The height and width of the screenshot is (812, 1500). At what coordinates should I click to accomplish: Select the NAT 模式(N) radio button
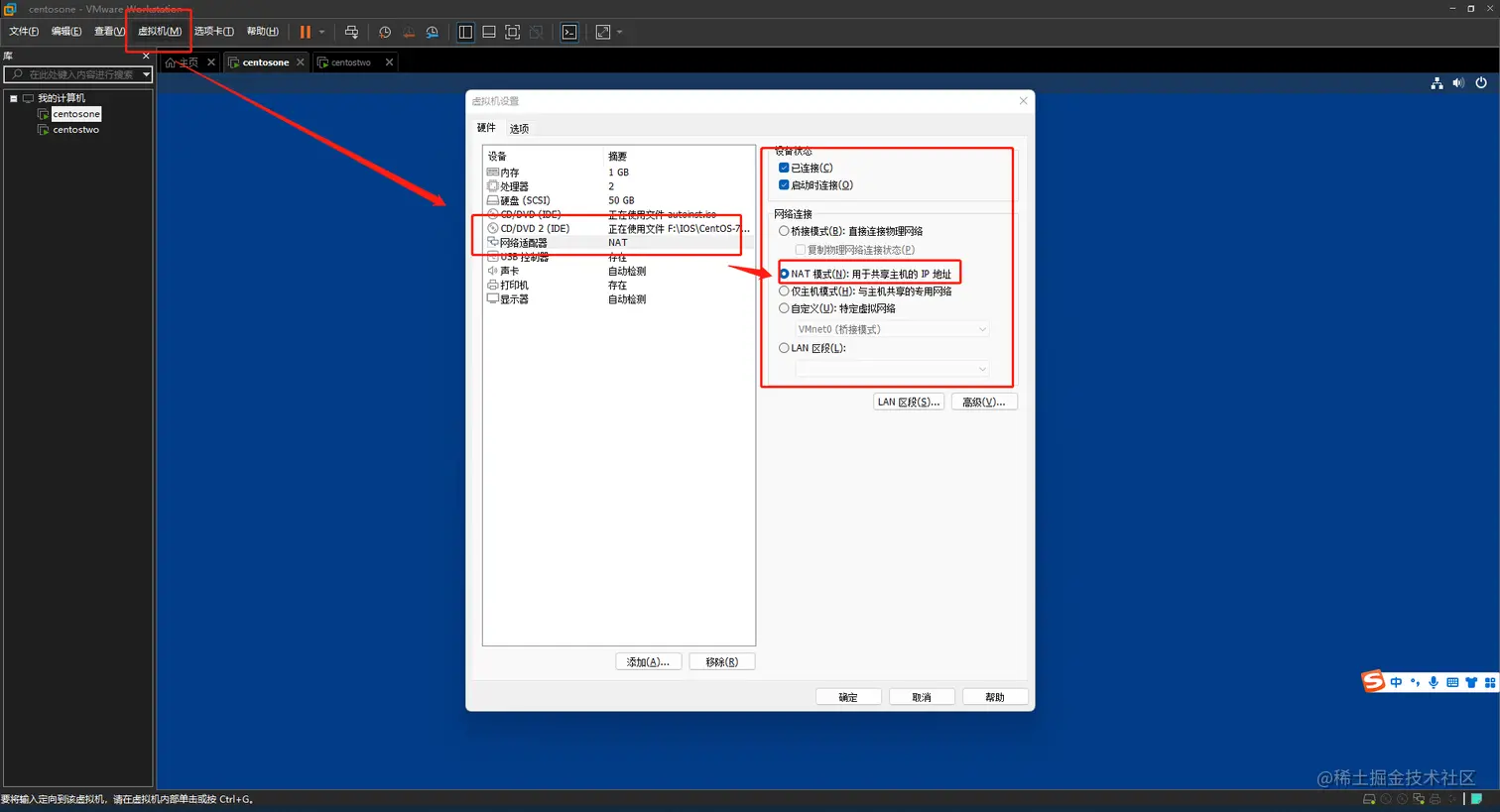(x=784, y=274)
